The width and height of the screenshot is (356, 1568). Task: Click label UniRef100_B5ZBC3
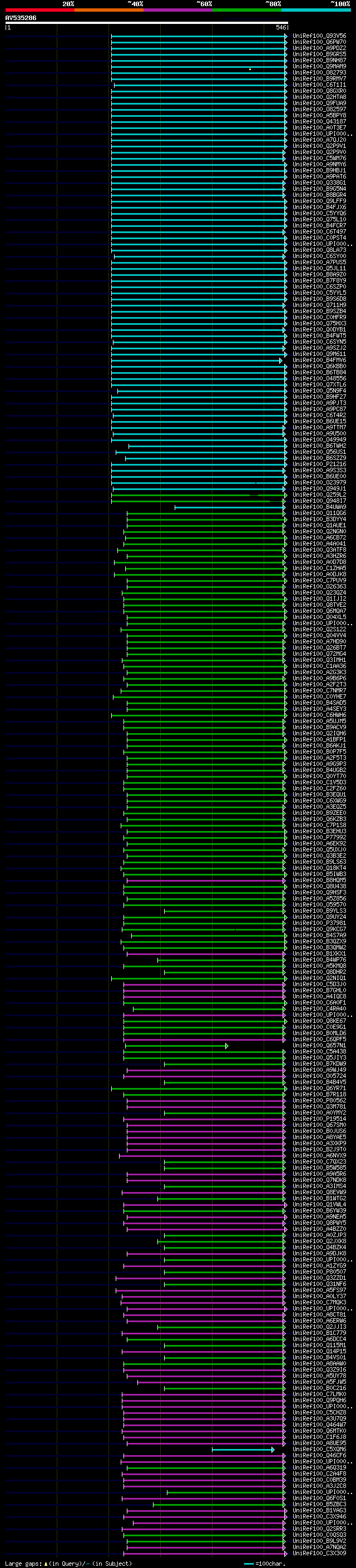319,1504
